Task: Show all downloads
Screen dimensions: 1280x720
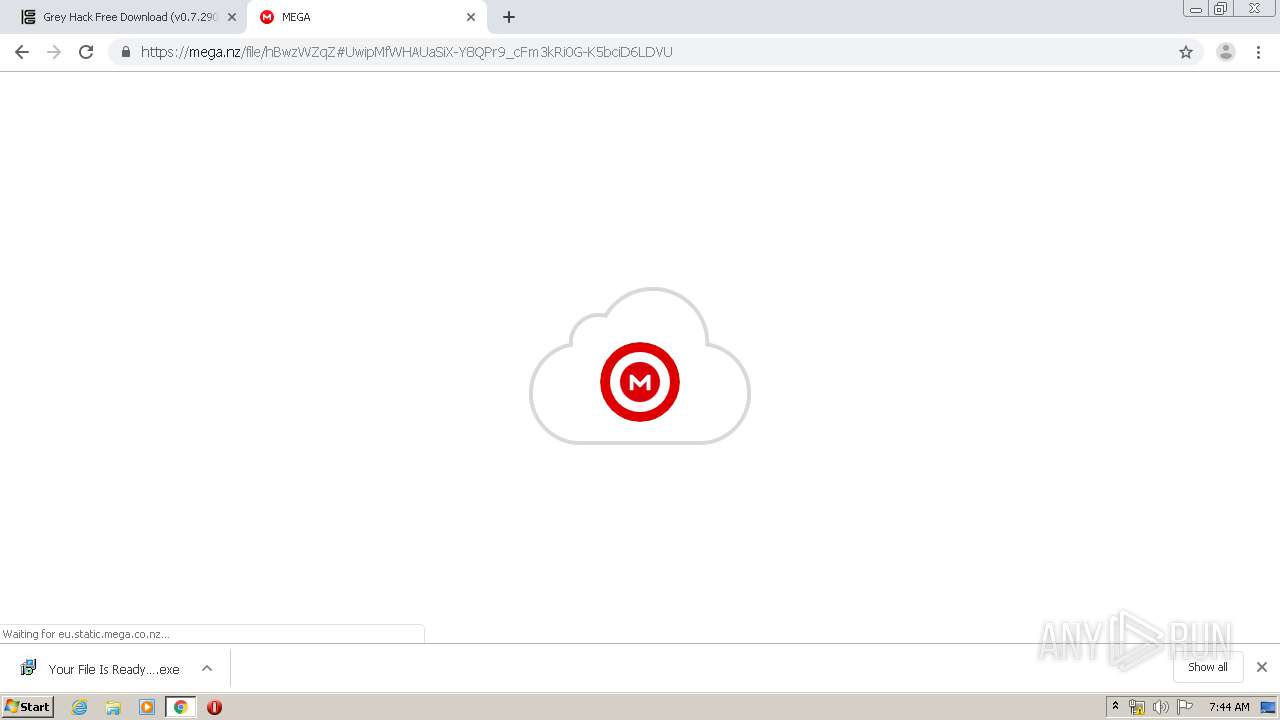Action: [1208, 667]
